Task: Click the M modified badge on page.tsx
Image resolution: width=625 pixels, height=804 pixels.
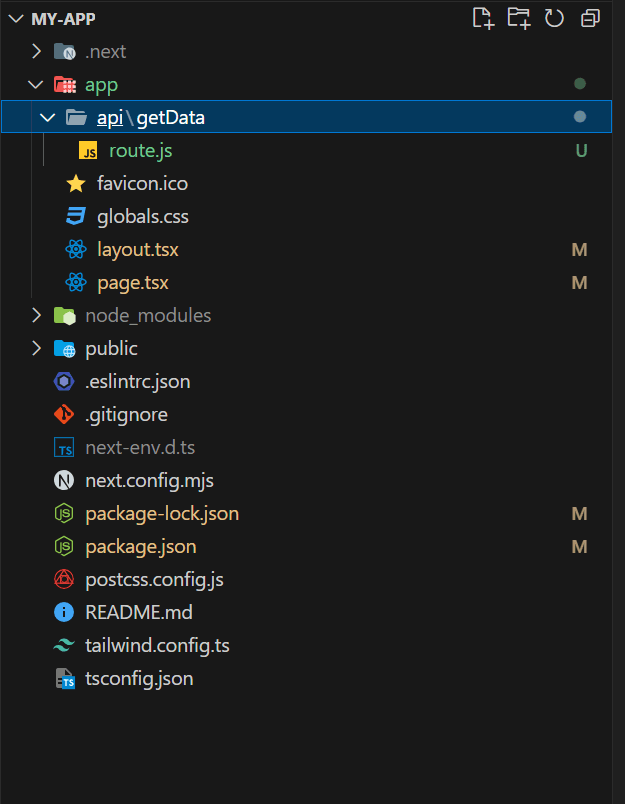Action: (x=579, y=283)
